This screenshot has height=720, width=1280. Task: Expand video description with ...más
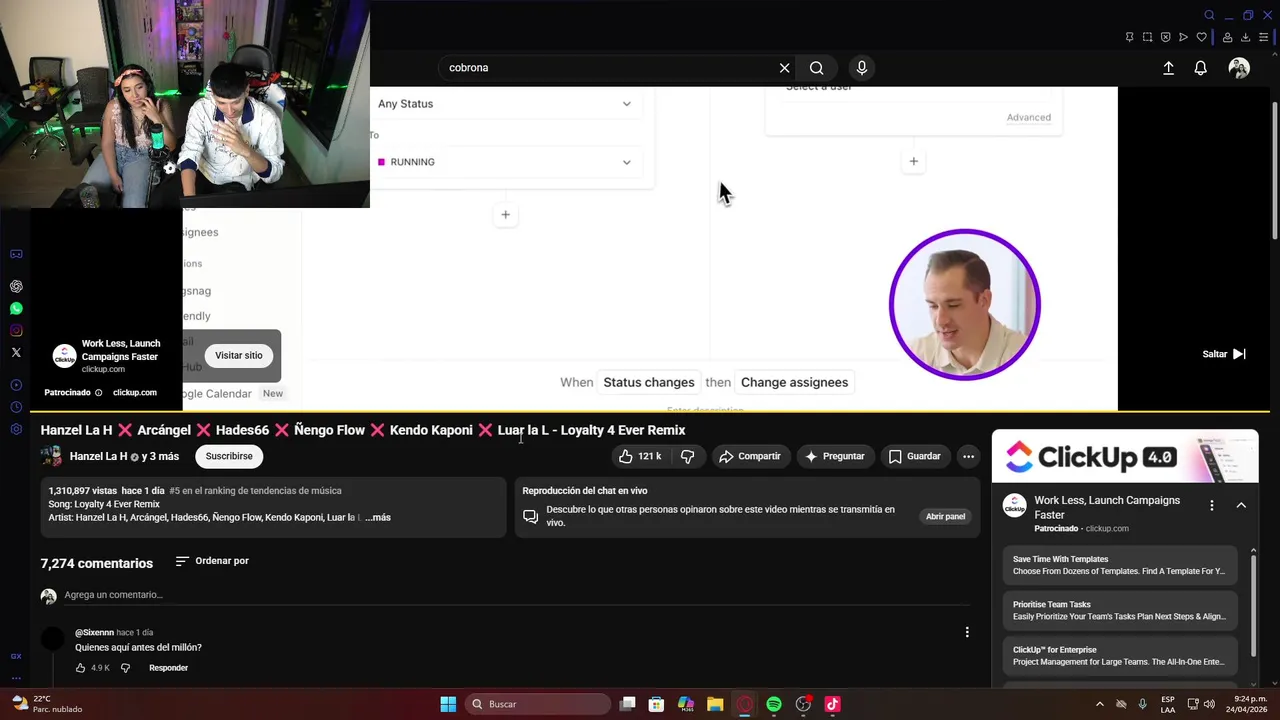click(377, 517)
